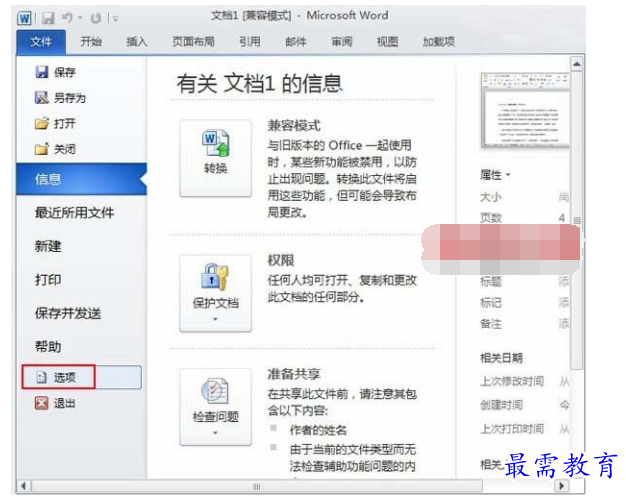
Task: Choose 新建 in the backstage menu
Action: tap(48, 246)
